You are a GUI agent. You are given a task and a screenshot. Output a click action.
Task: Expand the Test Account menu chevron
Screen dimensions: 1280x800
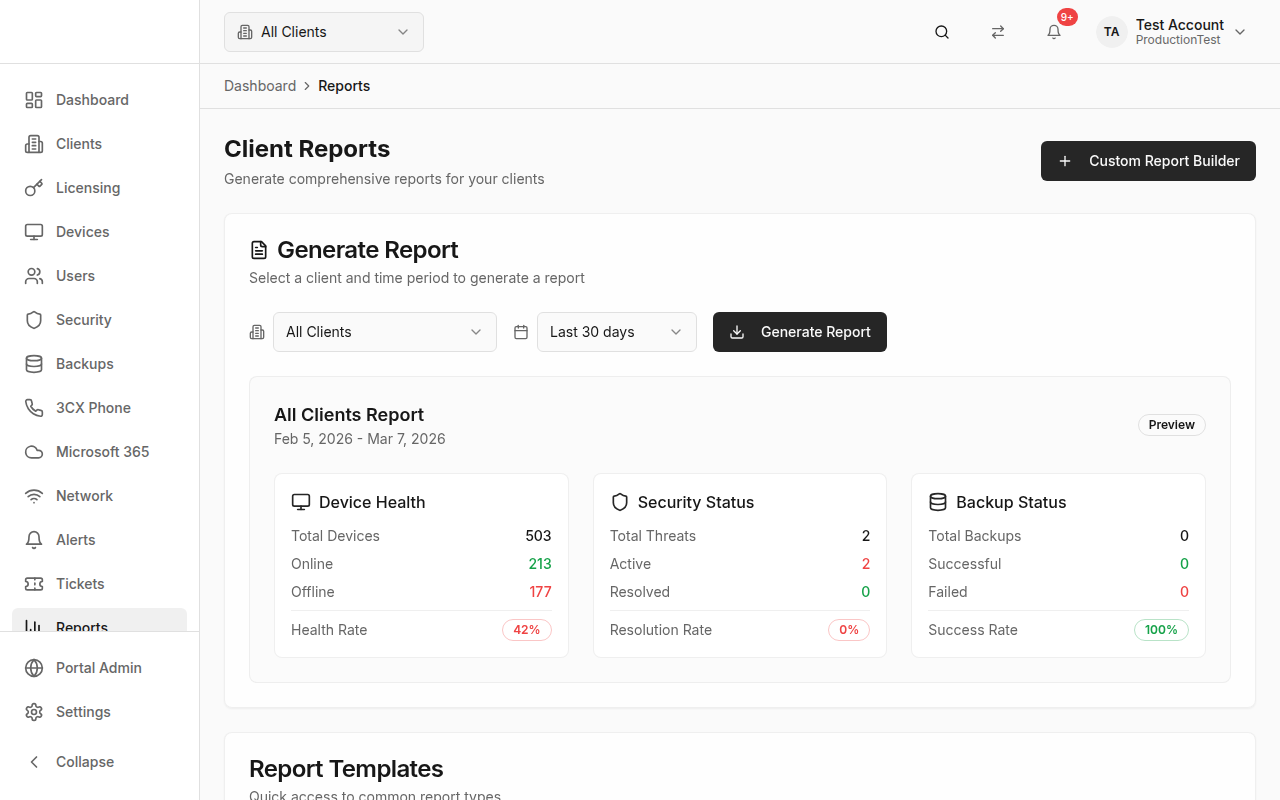click(1240, 32)
